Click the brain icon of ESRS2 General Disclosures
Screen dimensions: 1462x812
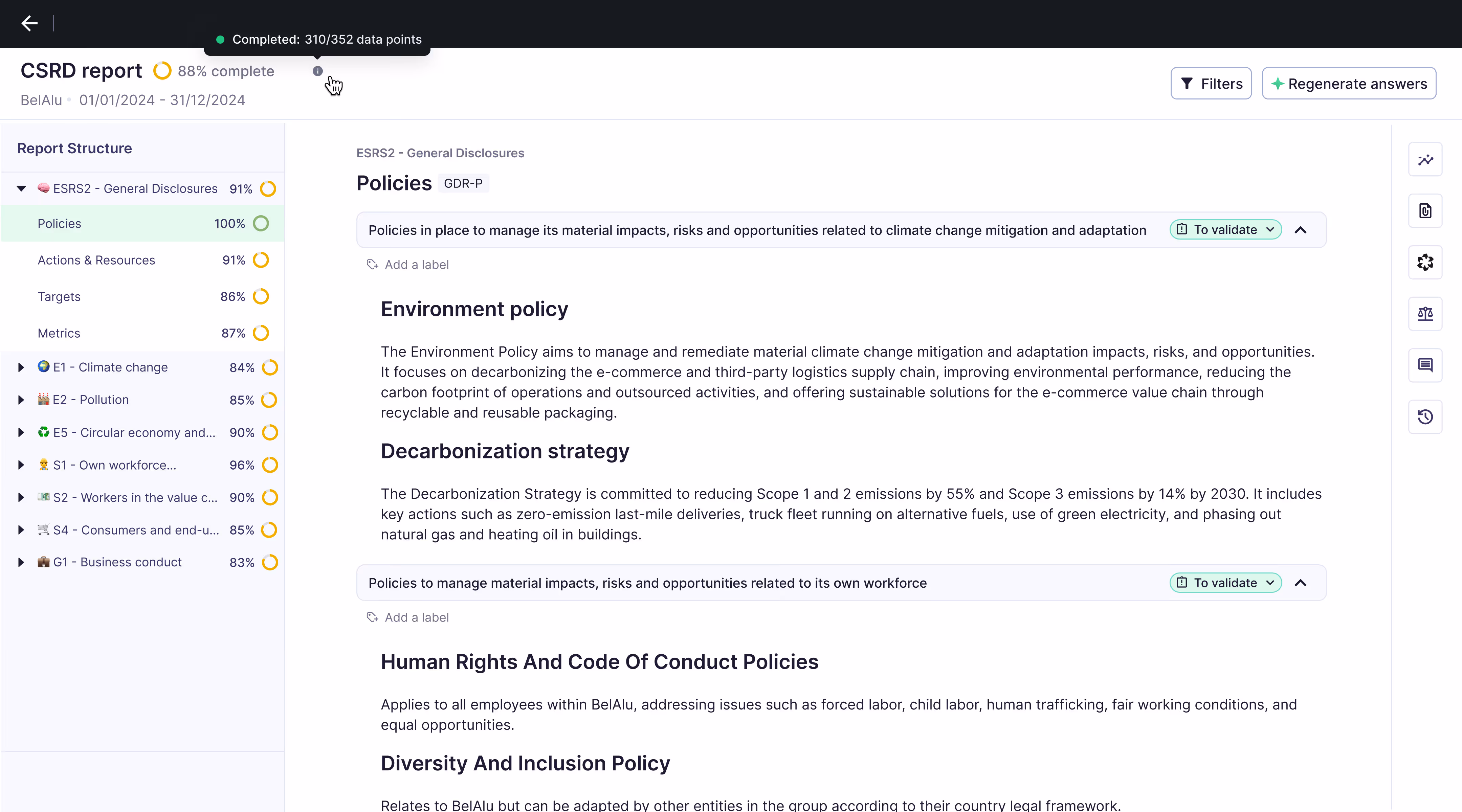(x=43, y=188)
